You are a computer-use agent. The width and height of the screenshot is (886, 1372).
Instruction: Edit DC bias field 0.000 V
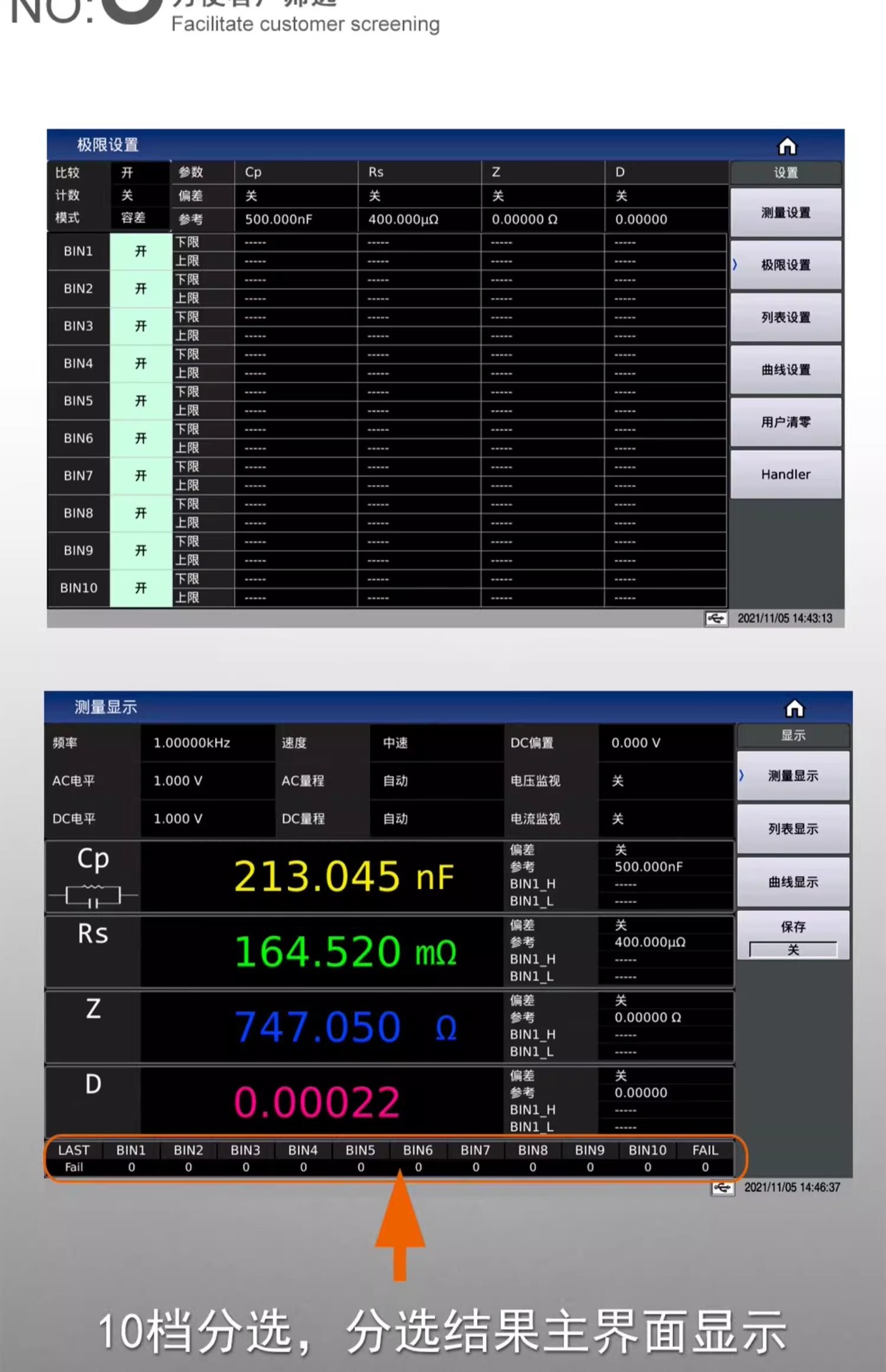tap(666, 743)
